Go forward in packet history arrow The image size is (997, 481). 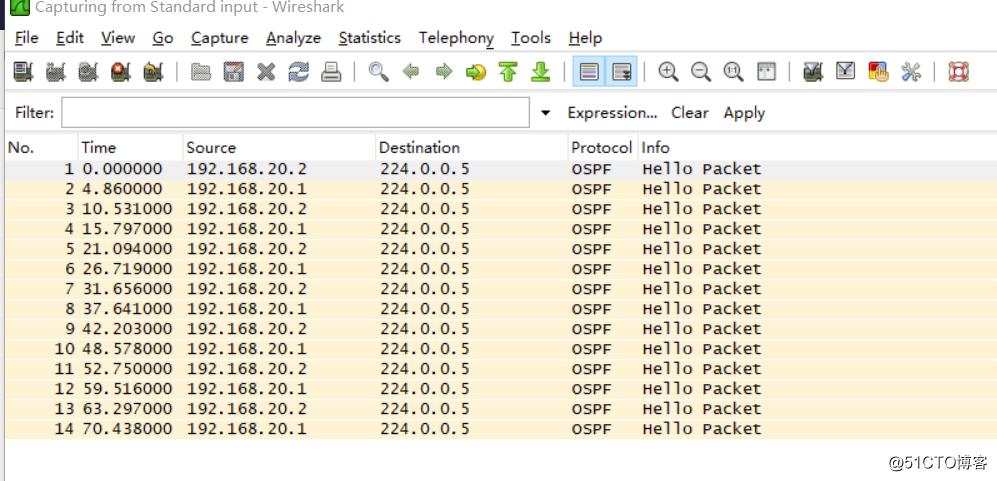(x=444, y=72)
